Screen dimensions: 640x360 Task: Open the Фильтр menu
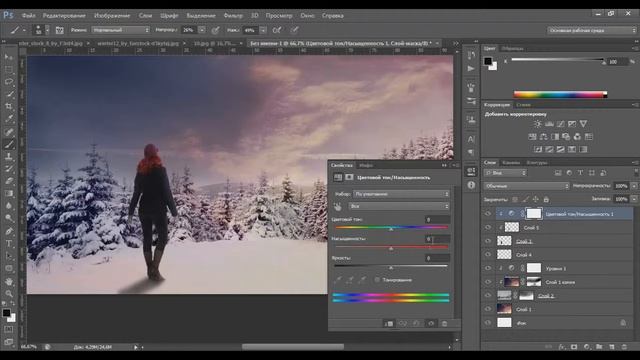click(233, 16)
